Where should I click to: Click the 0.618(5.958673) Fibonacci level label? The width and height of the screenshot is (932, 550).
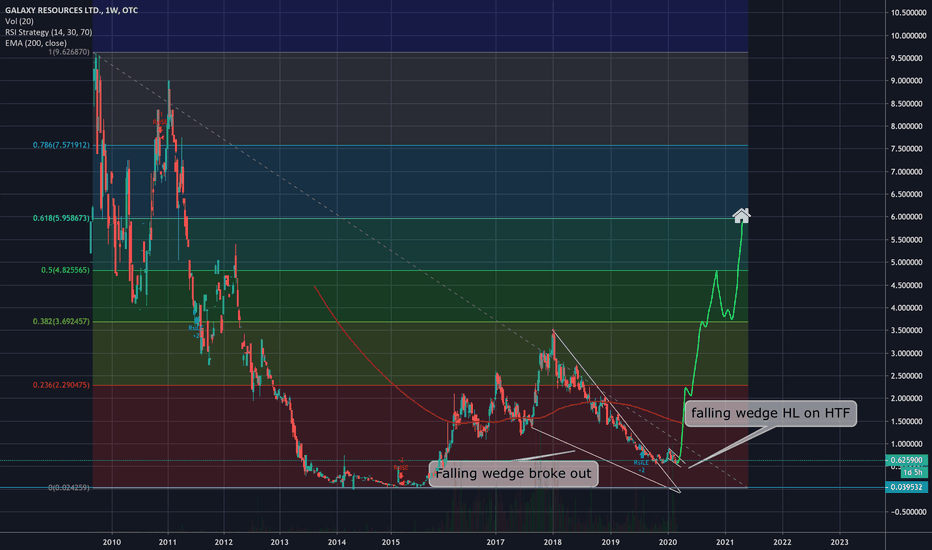(61, 218)
